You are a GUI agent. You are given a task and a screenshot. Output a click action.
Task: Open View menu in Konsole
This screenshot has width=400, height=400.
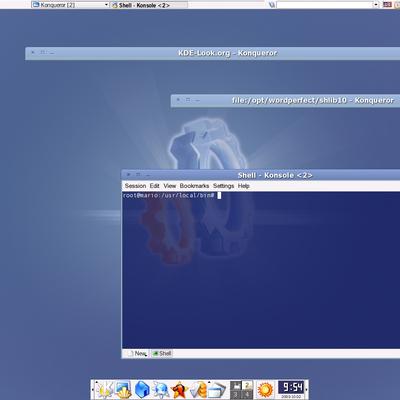pos(170,186)
